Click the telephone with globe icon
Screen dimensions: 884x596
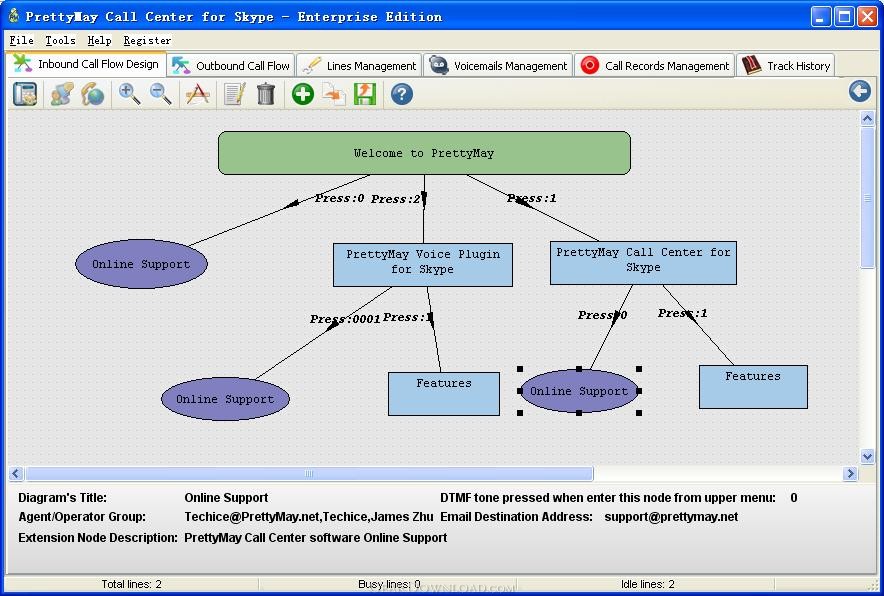point(92,94)
